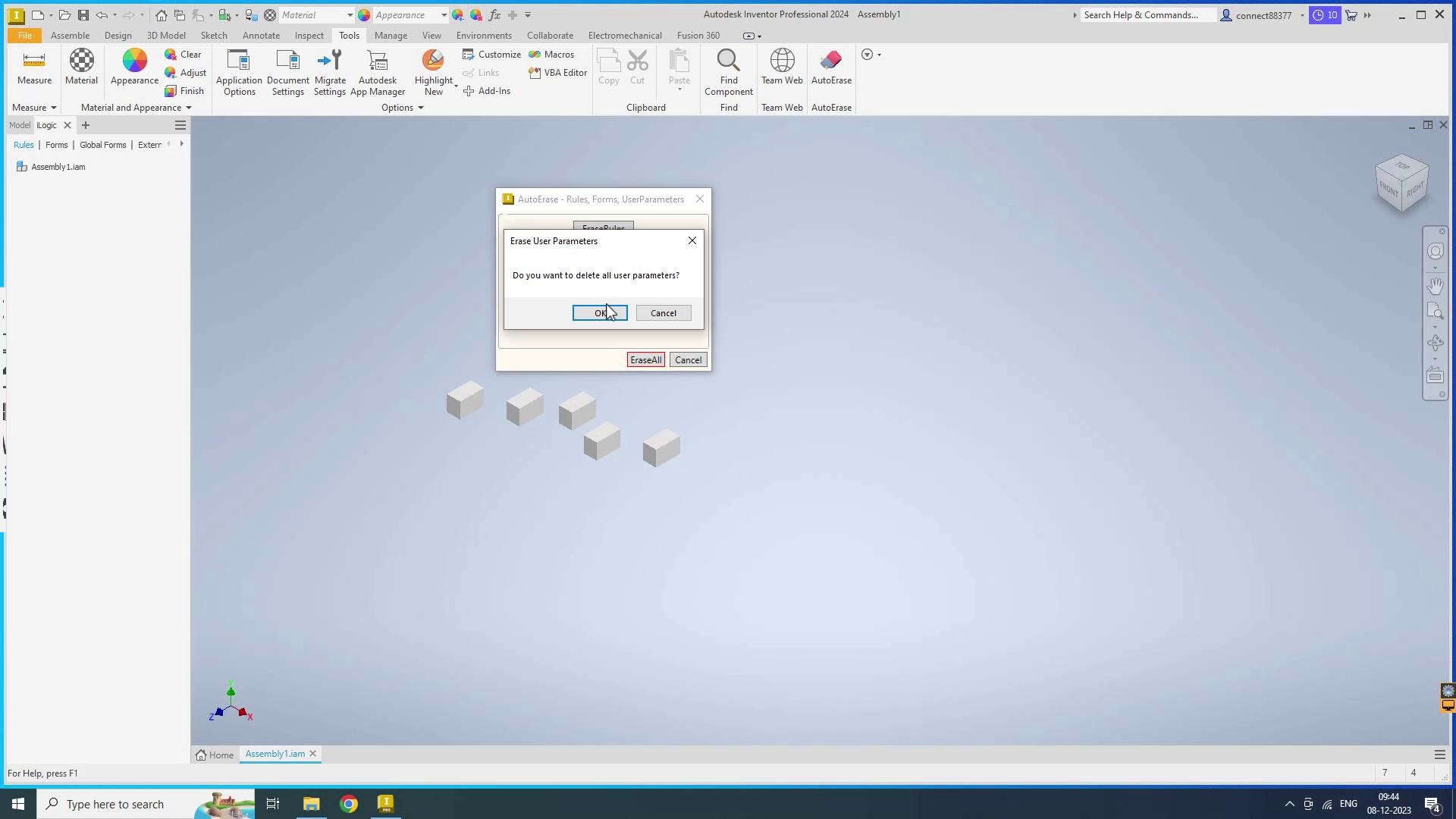Switch to the Manage ribbon tab
The width and height of the screenshot is (1456, 819).
(391, 36)
